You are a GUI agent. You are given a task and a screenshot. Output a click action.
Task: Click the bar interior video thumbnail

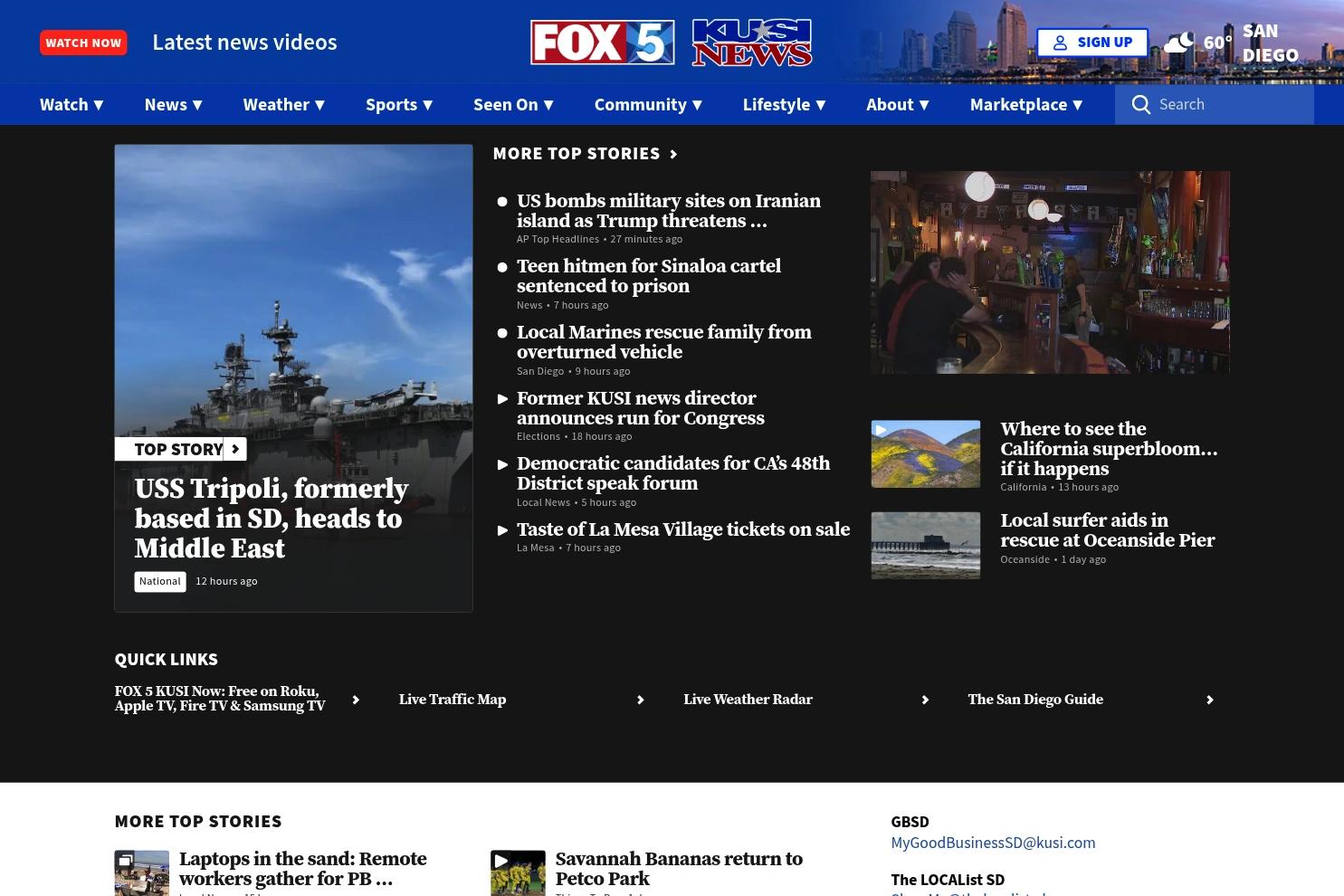point(1050,272)
